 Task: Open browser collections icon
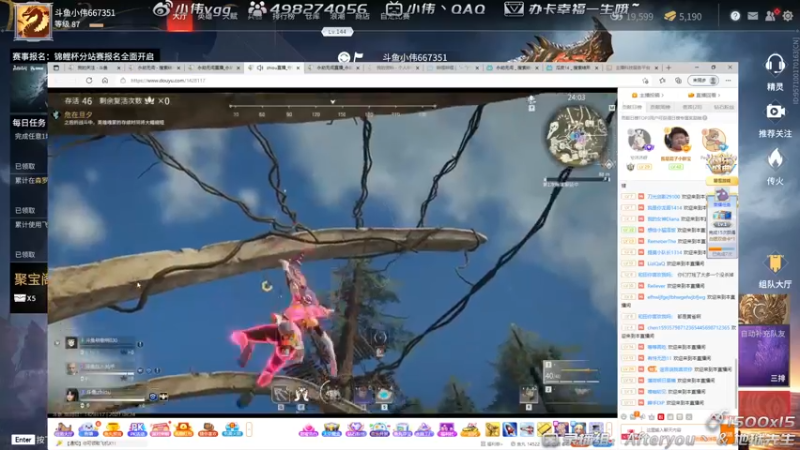(x=678, y=81)
